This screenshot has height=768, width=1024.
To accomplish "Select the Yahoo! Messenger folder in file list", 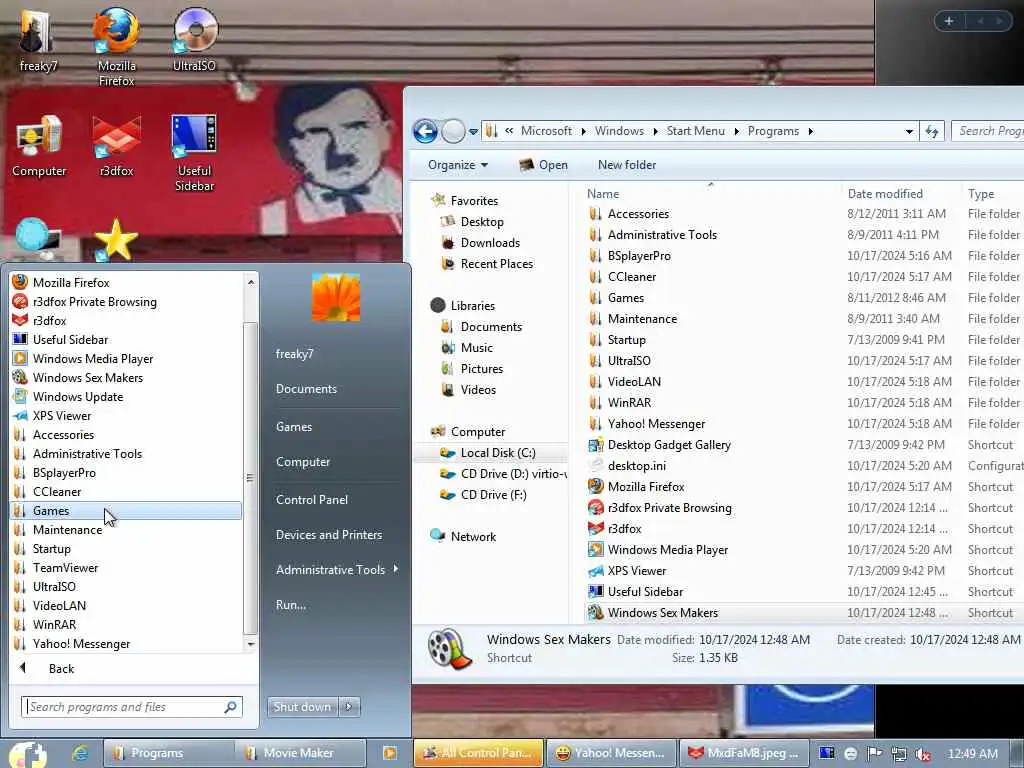I will tap(656, 424).
